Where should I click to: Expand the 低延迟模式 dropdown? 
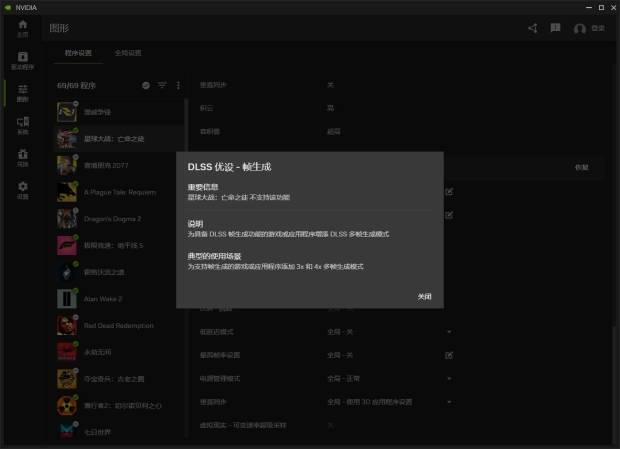449,332
